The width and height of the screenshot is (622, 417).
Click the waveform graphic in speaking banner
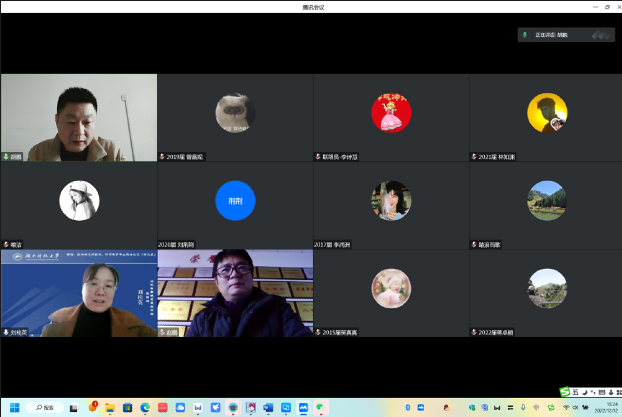point(600,35)
